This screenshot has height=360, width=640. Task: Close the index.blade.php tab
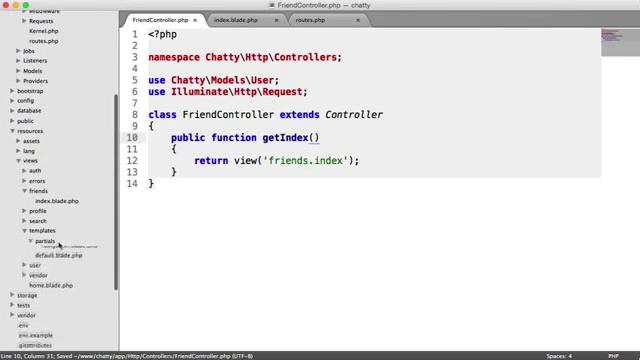(276, 20)
